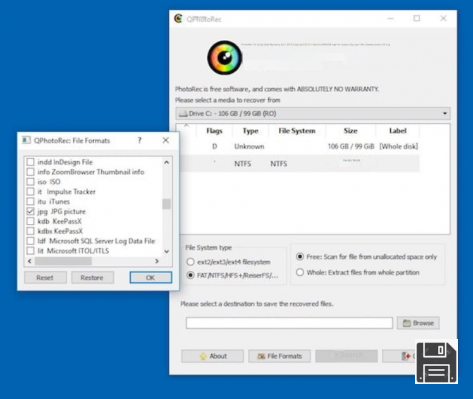Image resolution: width=473 pixels, height=399 pixels.
Task: Close the File Formats dialog
Action: click(166, 140)
